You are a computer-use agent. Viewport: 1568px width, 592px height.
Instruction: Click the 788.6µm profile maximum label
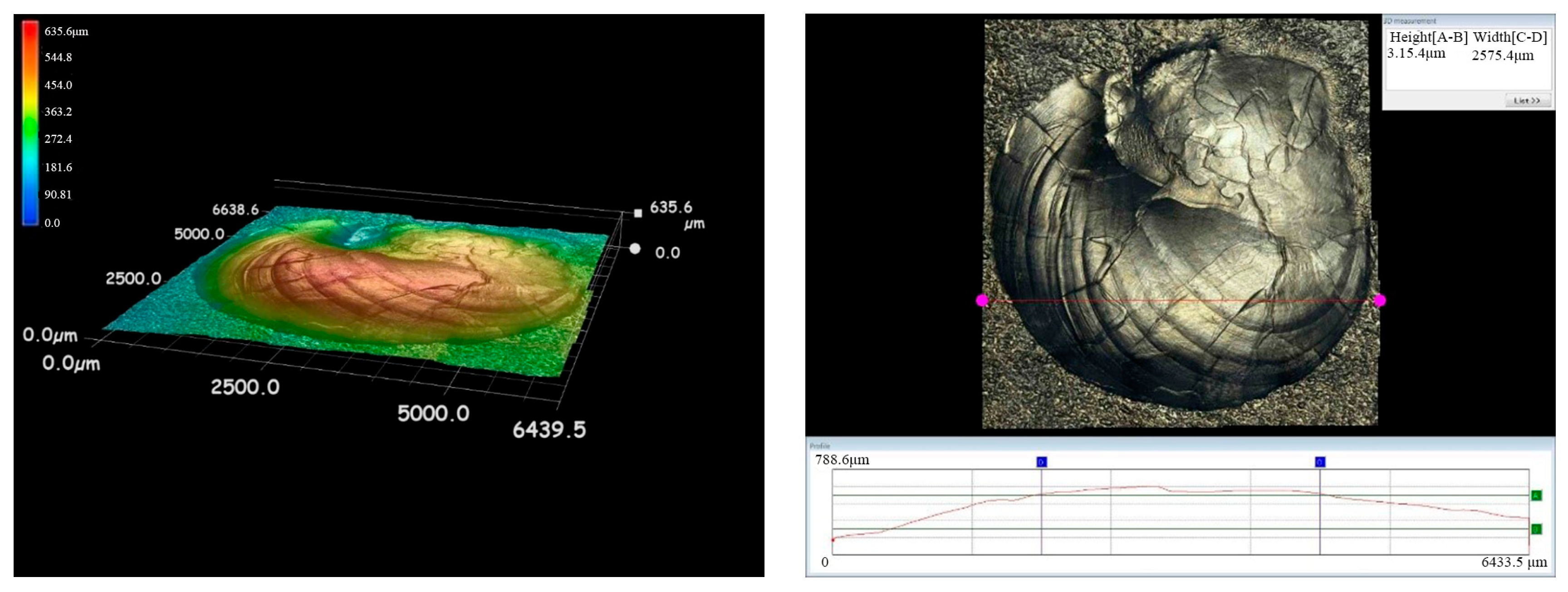pos(843,460)
